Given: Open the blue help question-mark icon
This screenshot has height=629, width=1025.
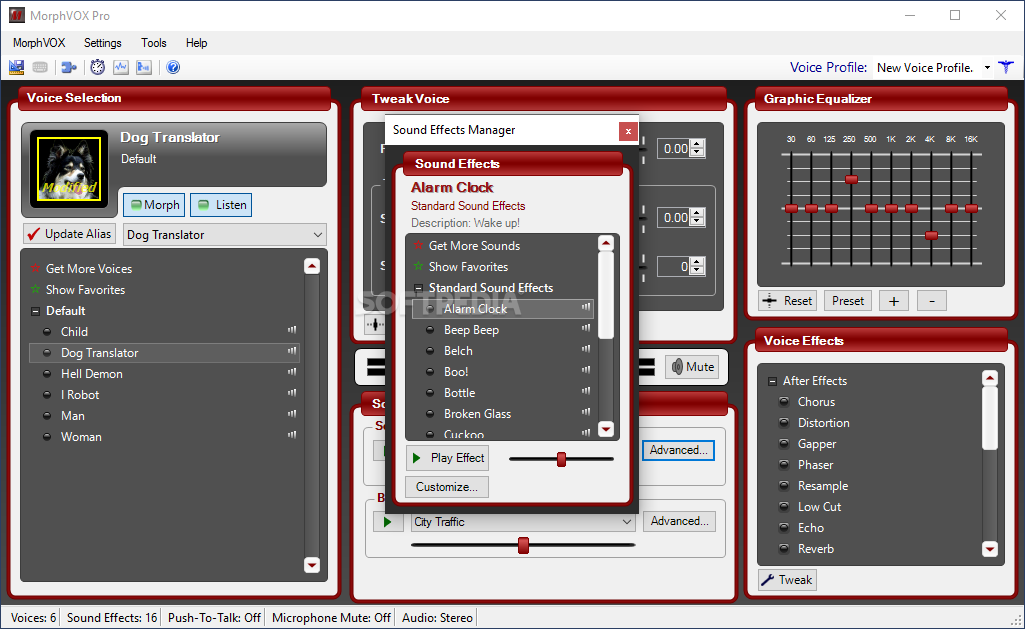Looking at the screenshot, I should click(x=173, y=67).
